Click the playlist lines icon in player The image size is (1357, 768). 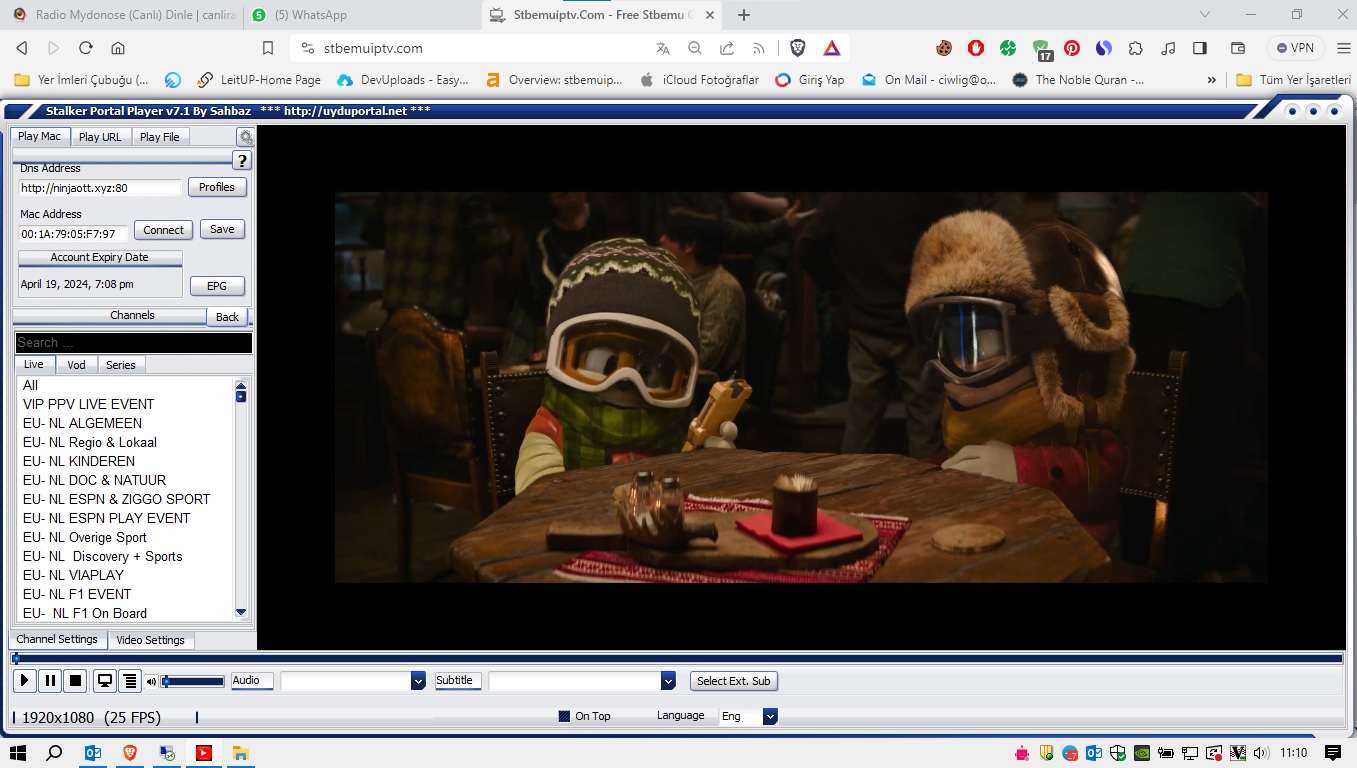click(129, 681)
